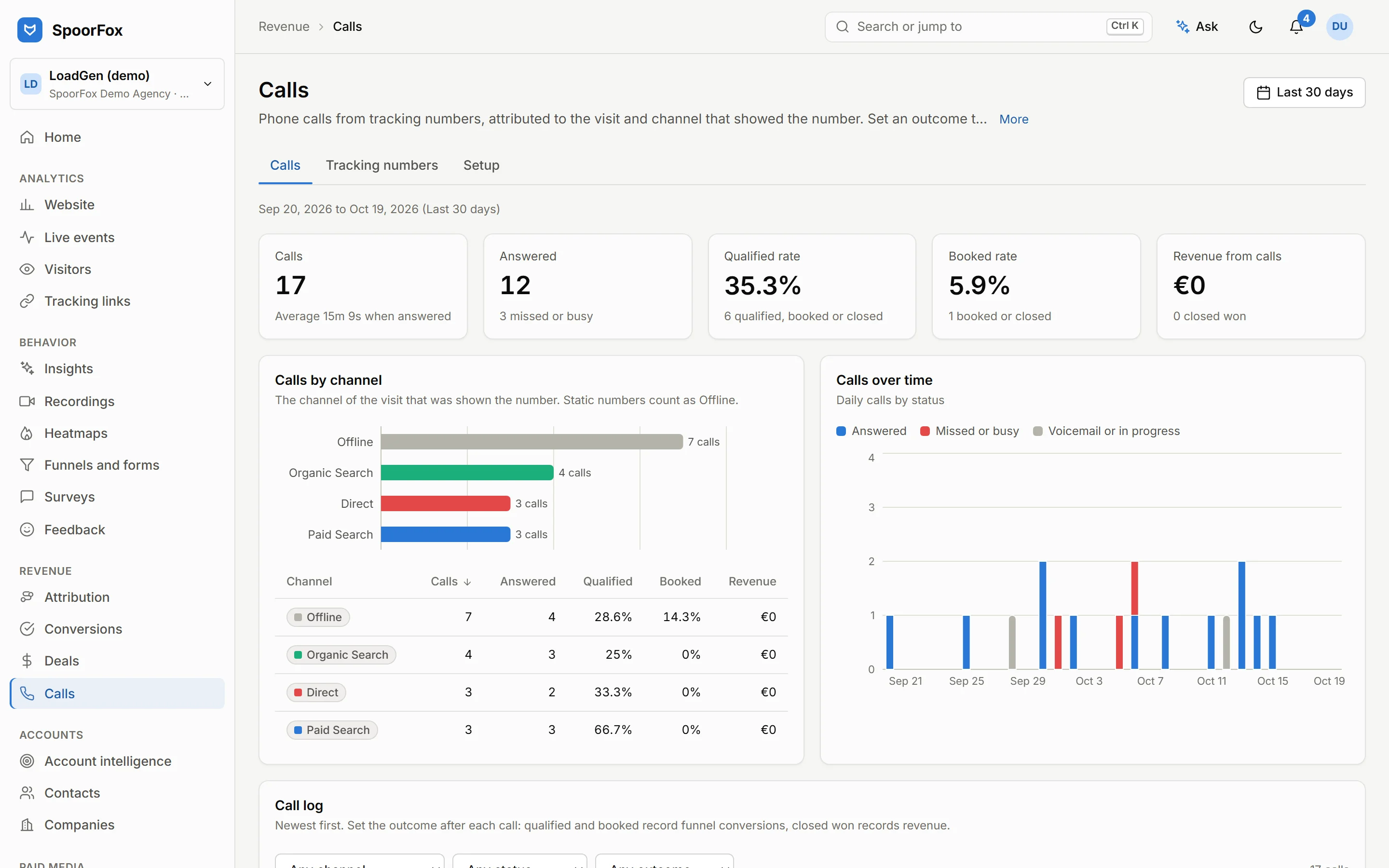Open Companies building item

[x=117, y=825]
